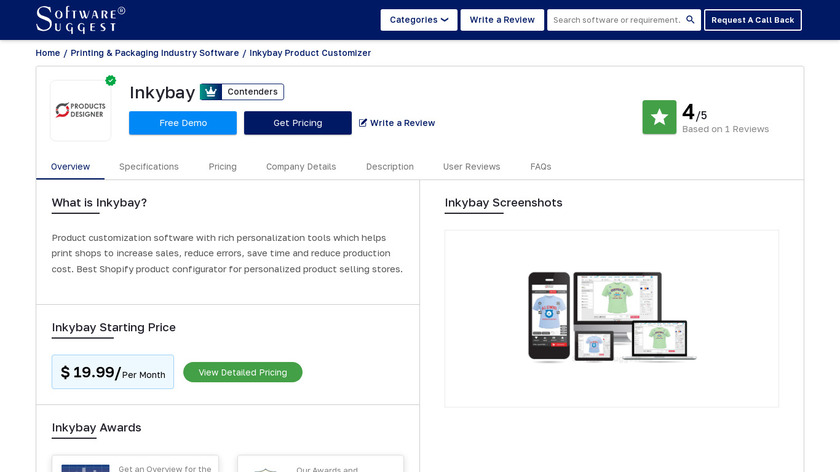Image resolution: width=840 pixels, height=472 pixels.
Task: Click the search magnifier icon
Action: 690,20
